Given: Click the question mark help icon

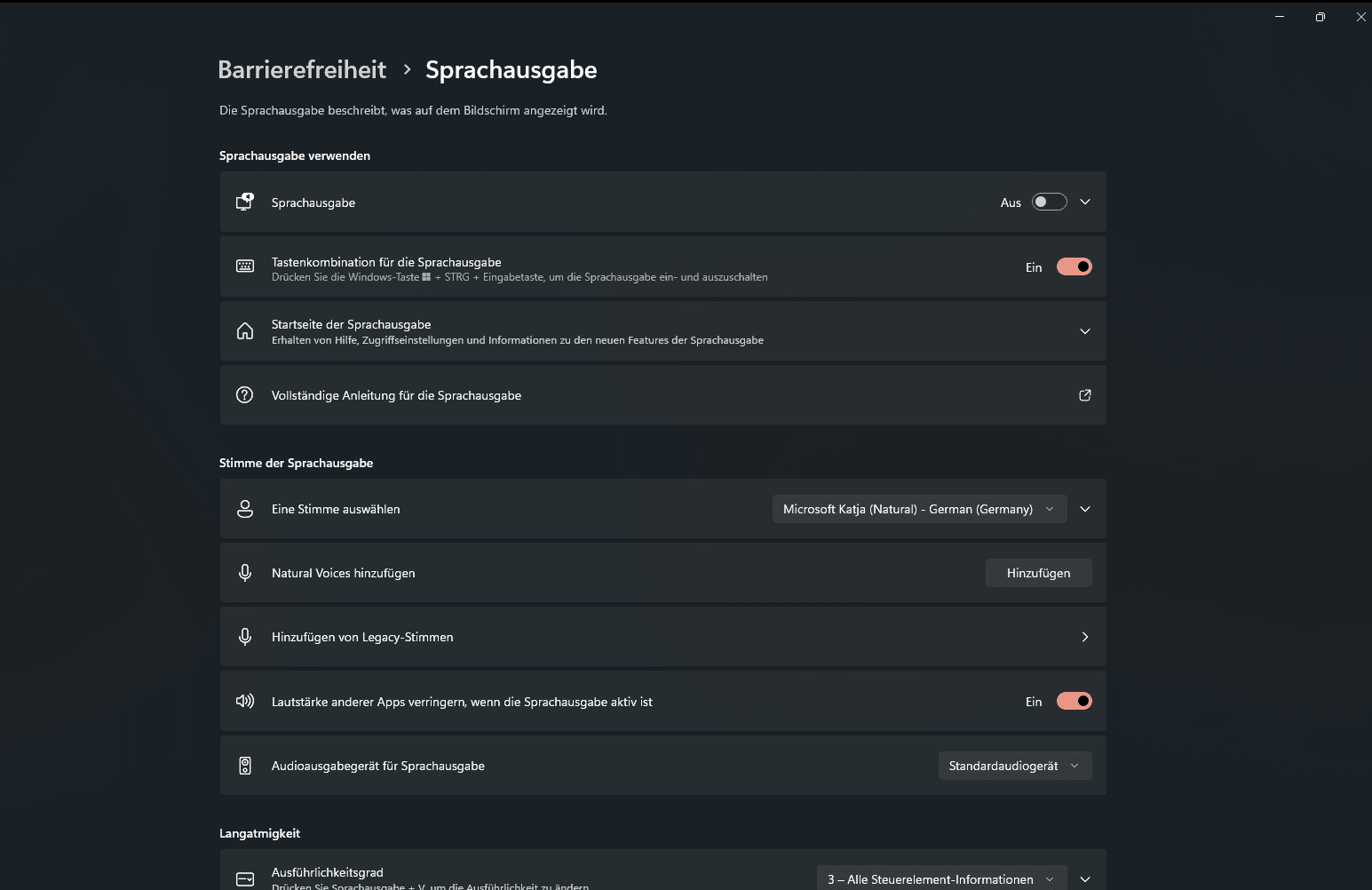Looking at the screenshot, I should (244, 394).
